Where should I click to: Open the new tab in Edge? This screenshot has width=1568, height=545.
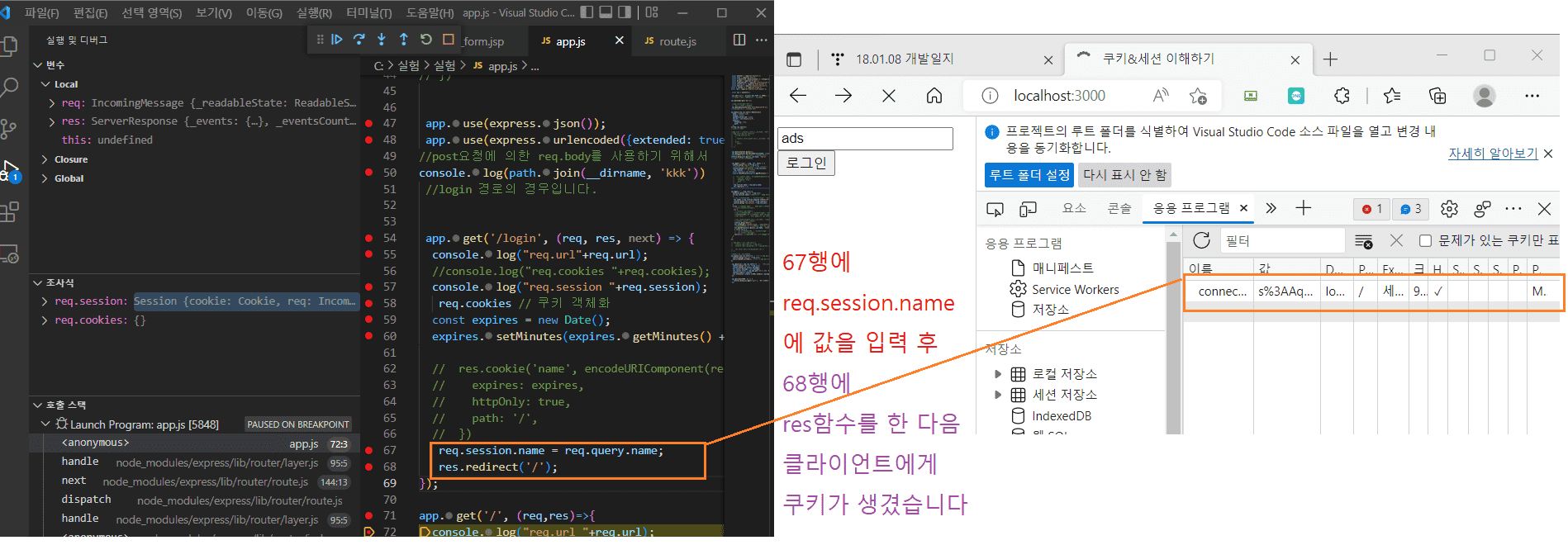pos(1330,59)
